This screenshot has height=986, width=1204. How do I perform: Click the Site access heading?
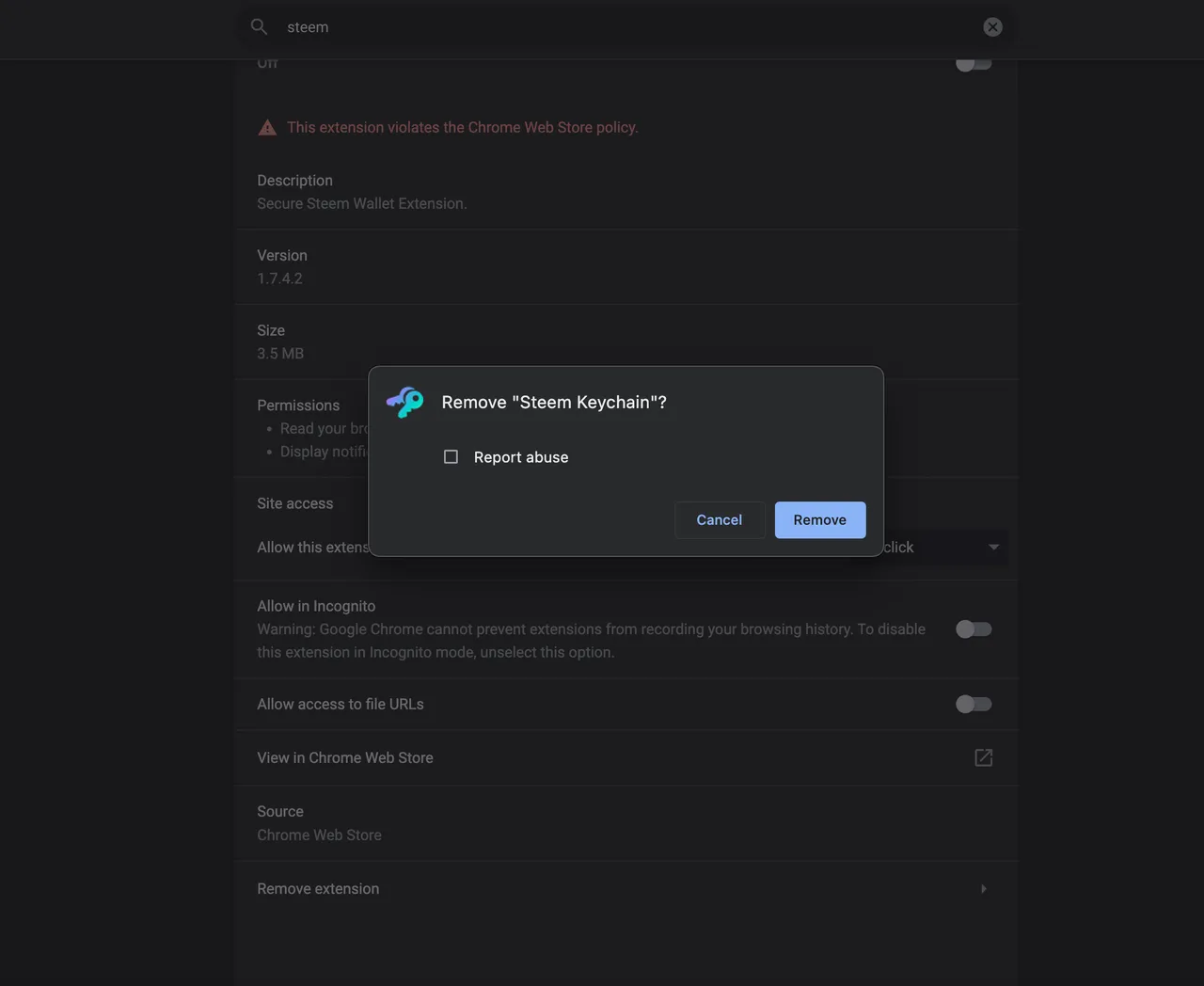(294, 503)
